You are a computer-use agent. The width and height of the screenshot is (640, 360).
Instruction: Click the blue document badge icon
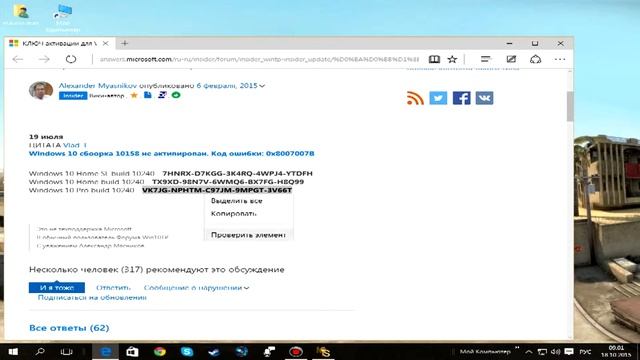tap(148, 96)
